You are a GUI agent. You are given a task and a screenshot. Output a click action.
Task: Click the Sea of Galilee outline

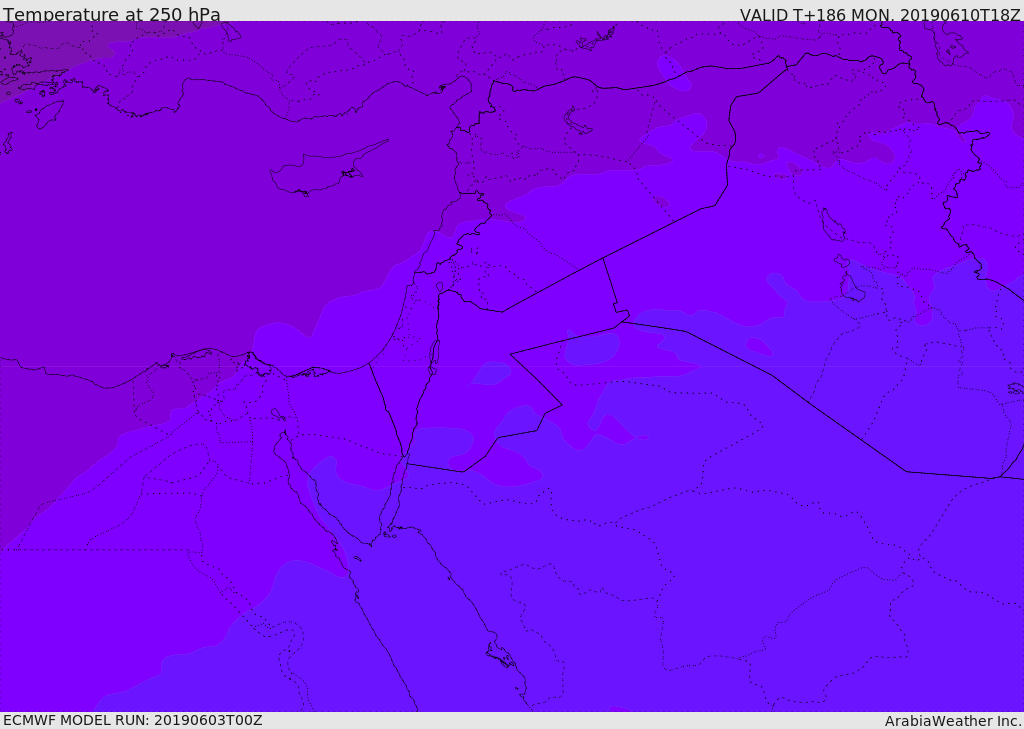(440, 287)
